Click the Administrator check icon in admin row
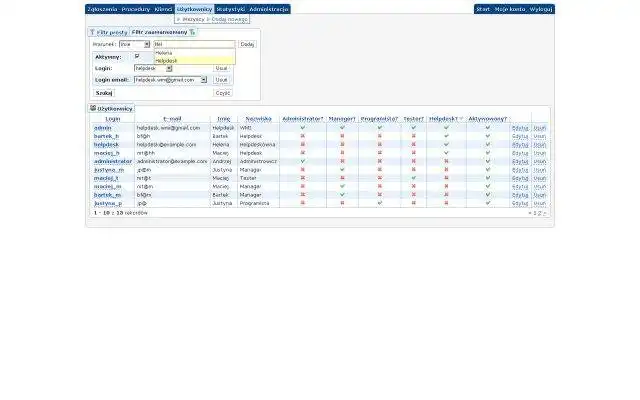640x400 pixels. pos(302,128)
